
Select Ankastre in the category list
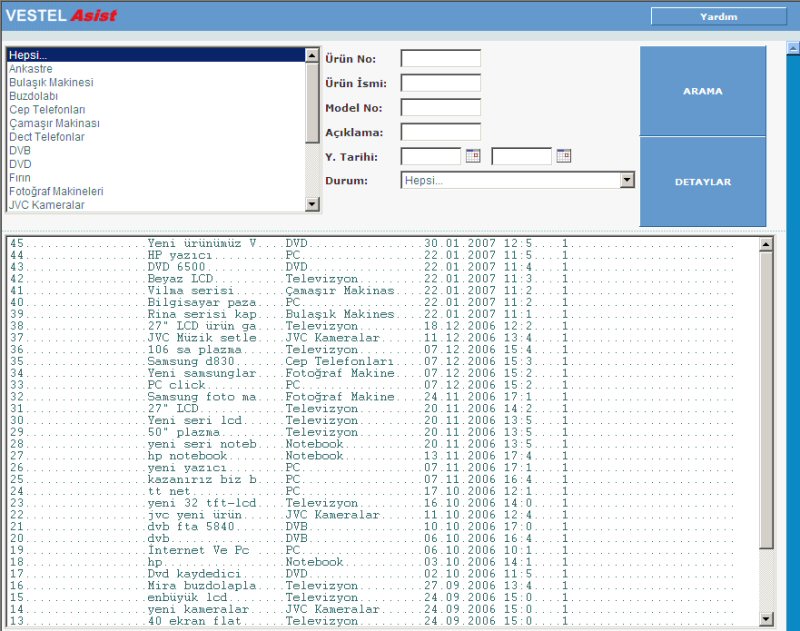coord(156,69)
